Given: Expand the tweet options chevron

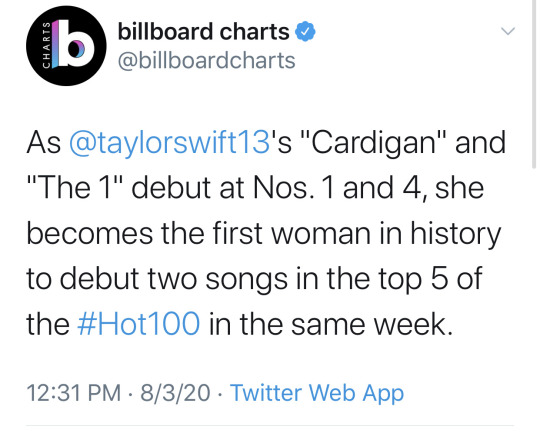Looking at the screenshot, I should (508, 31).
